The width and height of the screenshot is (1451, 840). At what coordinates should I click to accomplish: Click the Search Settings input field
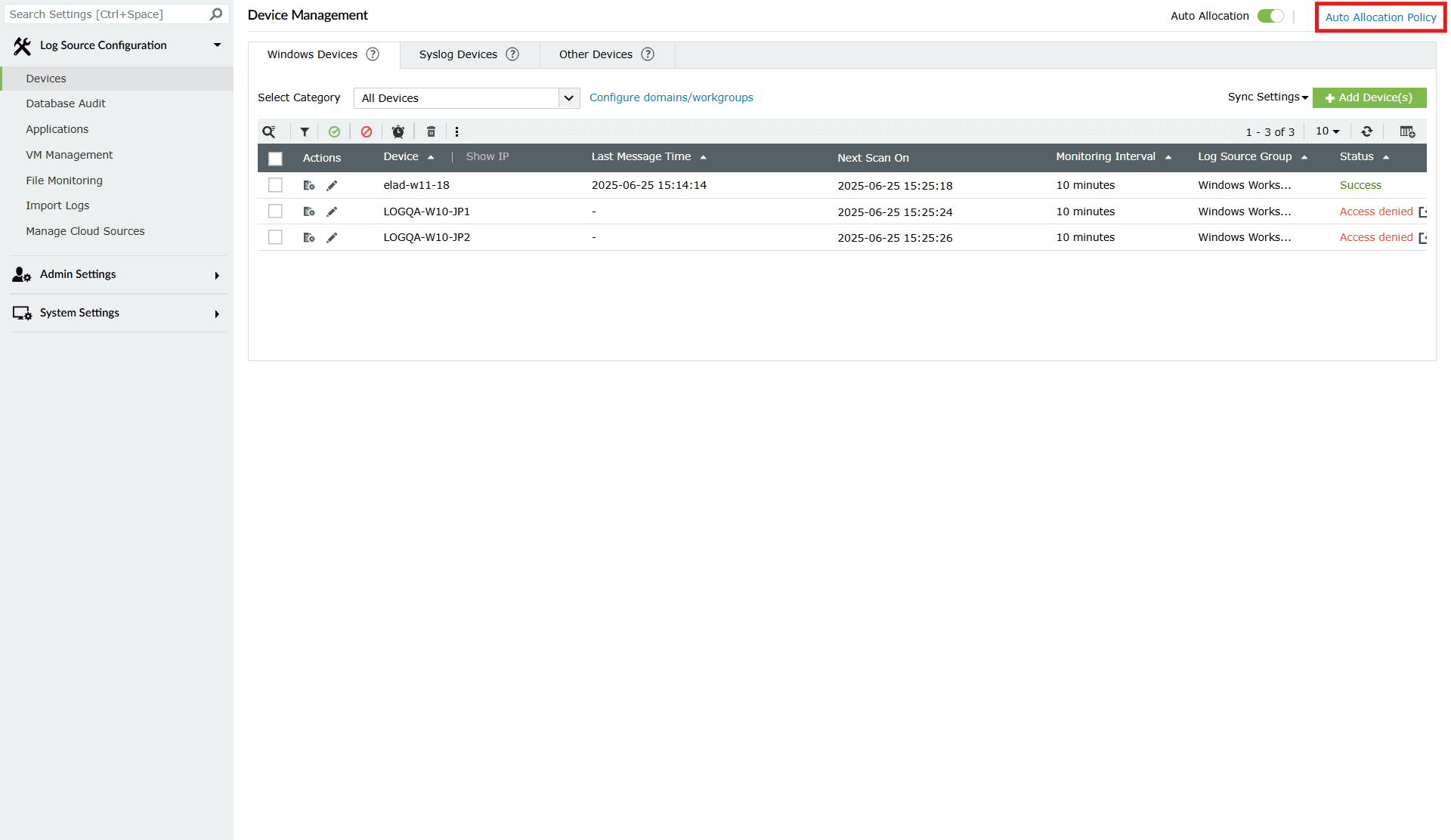(x=106, y=14)
